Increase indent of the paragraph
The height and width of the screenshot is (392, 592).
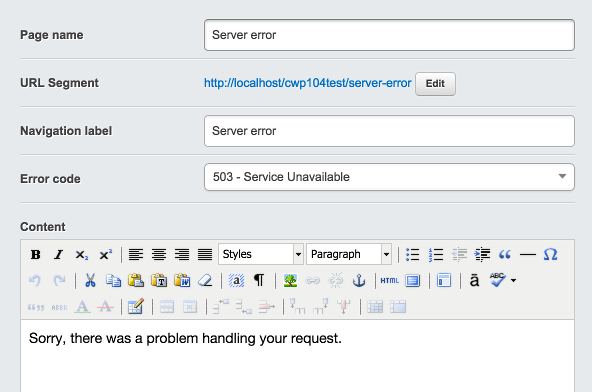pyautogui.click(x=482, y=255)
